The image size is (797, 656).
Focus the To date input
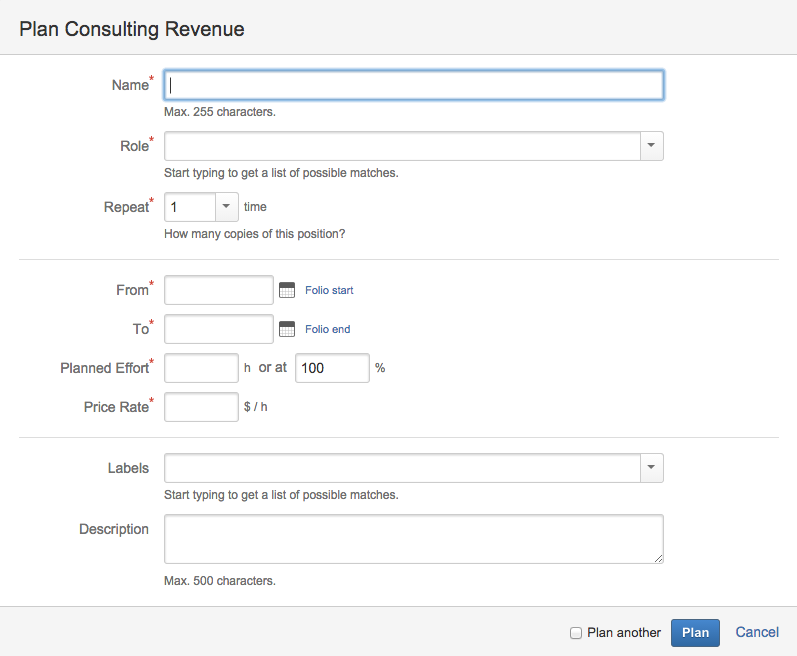click(218, 329)
